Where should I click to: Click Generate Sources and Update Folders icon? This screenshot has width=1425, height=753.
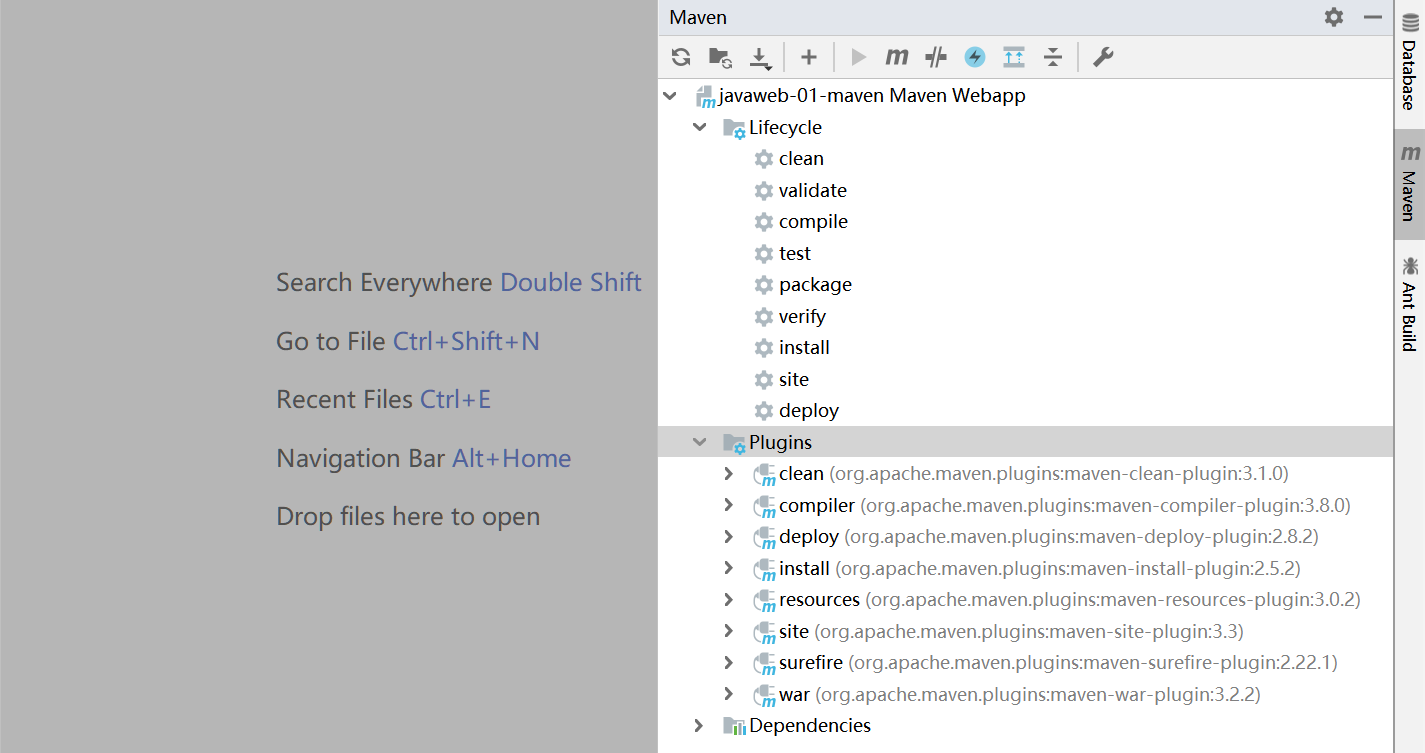(720, 57)
